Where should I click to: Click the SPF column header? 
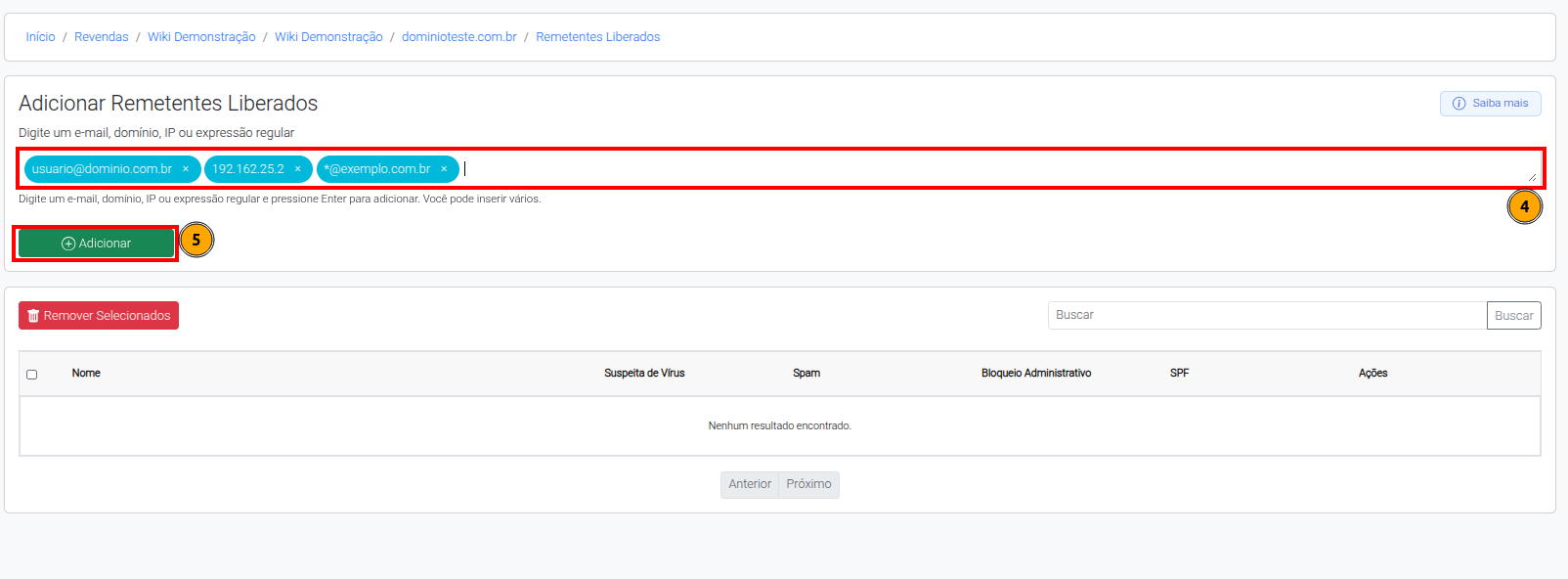1179,374
